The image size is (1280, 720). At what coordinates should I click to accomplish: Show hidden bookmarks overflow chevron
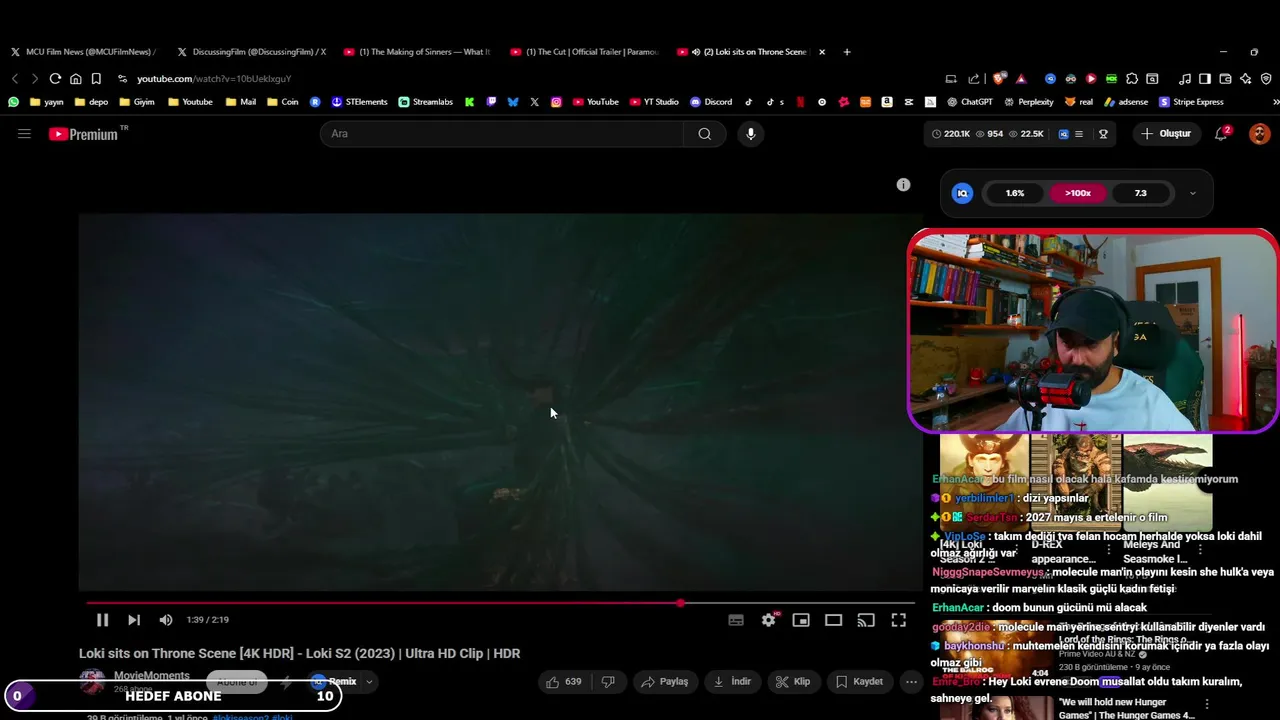[x=1275, y=102]
